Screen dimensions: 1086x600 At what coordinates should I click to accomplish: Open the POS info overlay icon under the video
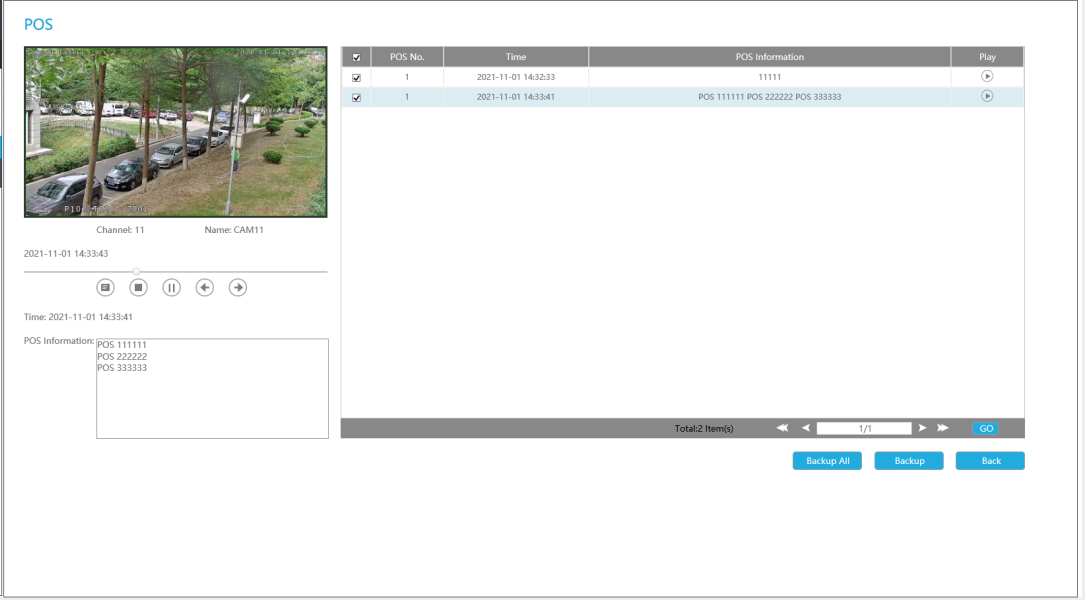(x=105, y=288)
